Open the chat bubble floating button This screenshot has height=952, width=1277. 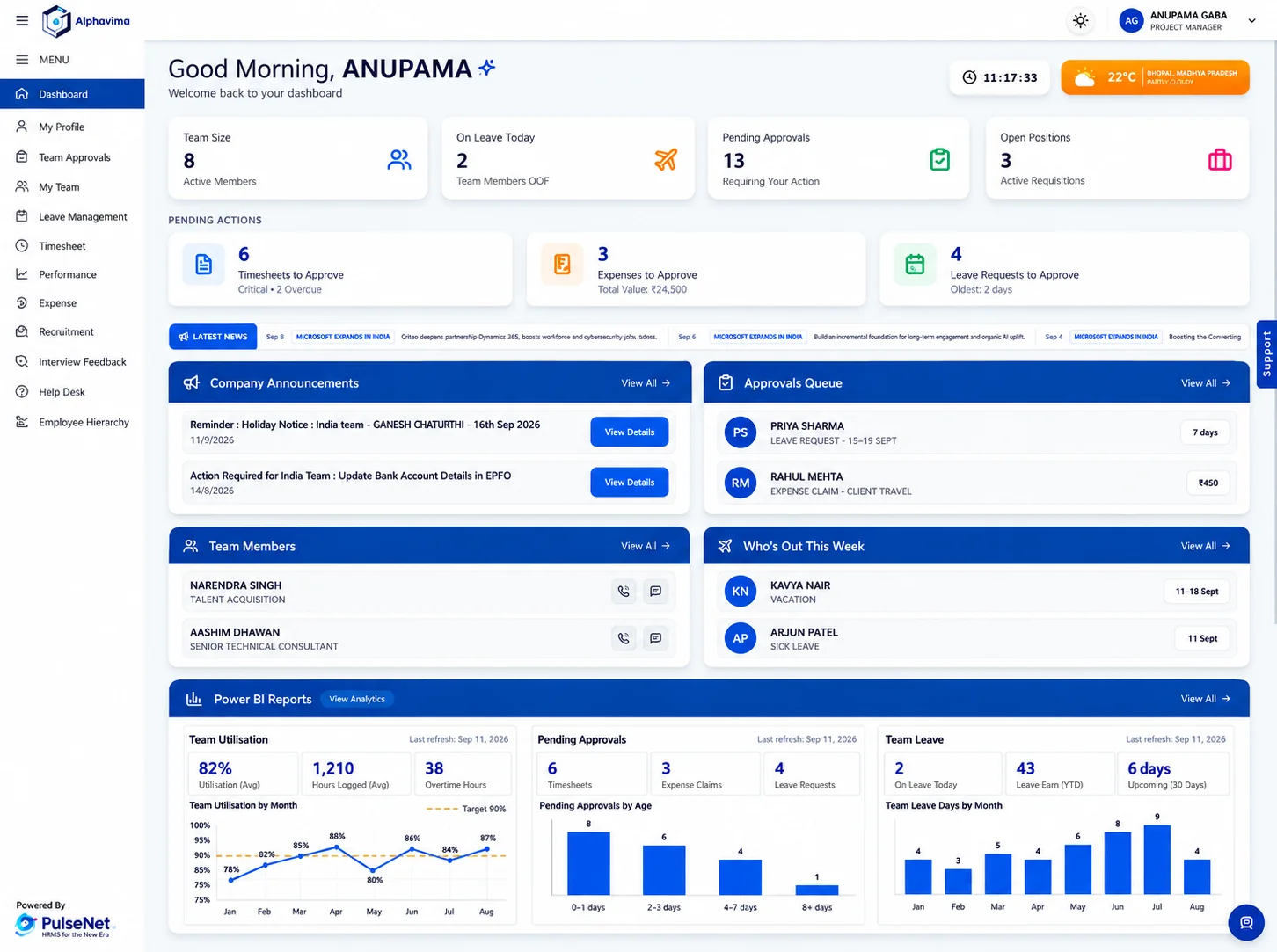coord(1245,923)
